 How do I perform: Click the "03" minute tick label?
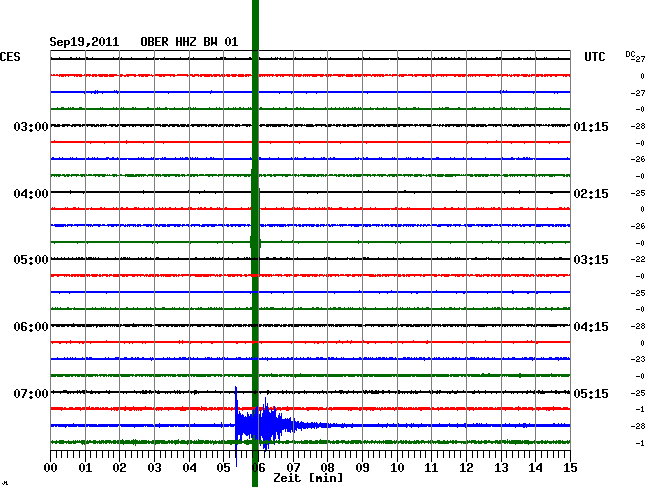[154, 468]
